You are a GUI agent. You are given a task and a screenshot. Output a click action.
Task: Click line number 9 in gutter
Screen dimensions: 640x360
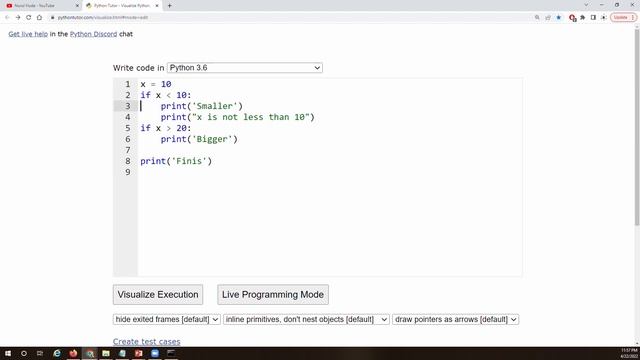(128, 172)
